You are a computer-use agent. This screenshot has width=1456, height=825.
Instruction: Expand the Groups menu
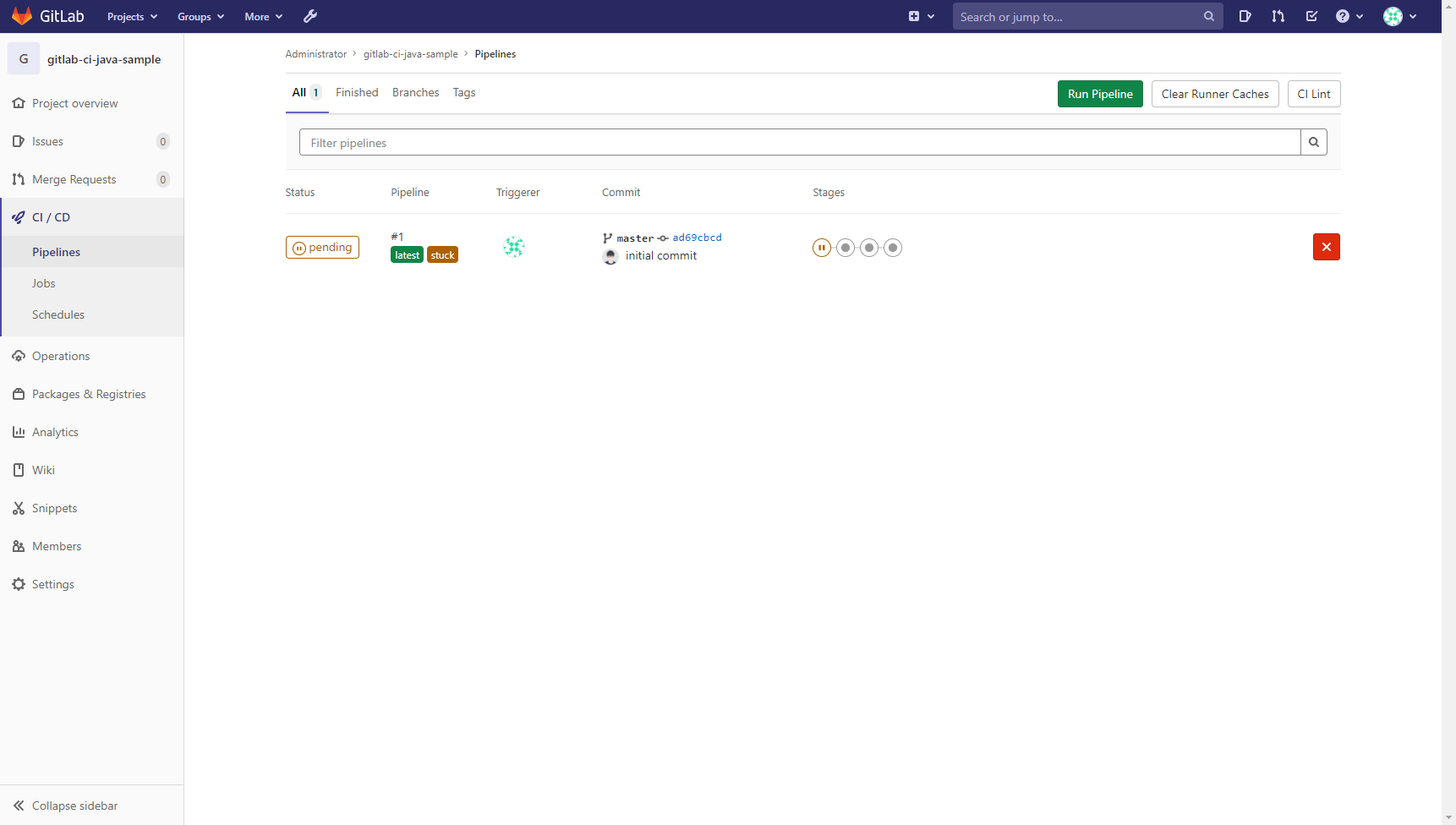point(201,17)
